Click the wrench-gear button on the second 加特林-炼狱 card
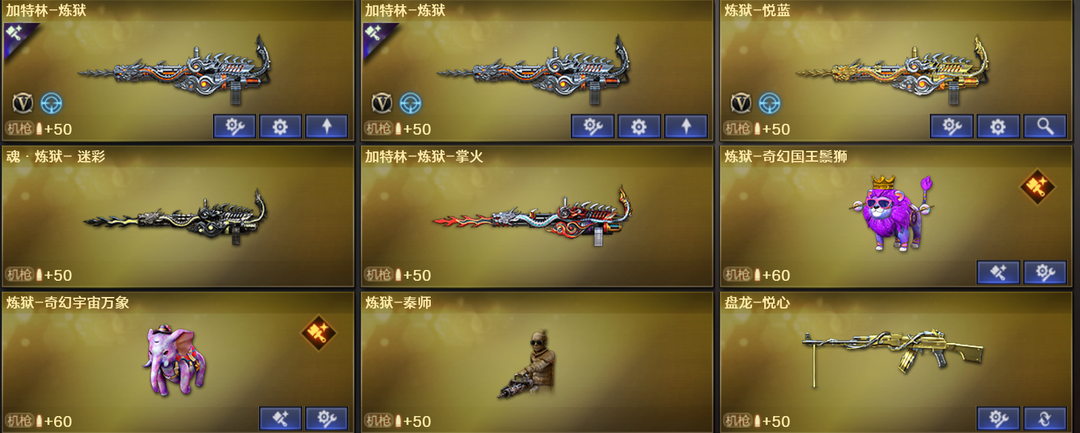The image size is (1080, 433). [x=593, y=127]
